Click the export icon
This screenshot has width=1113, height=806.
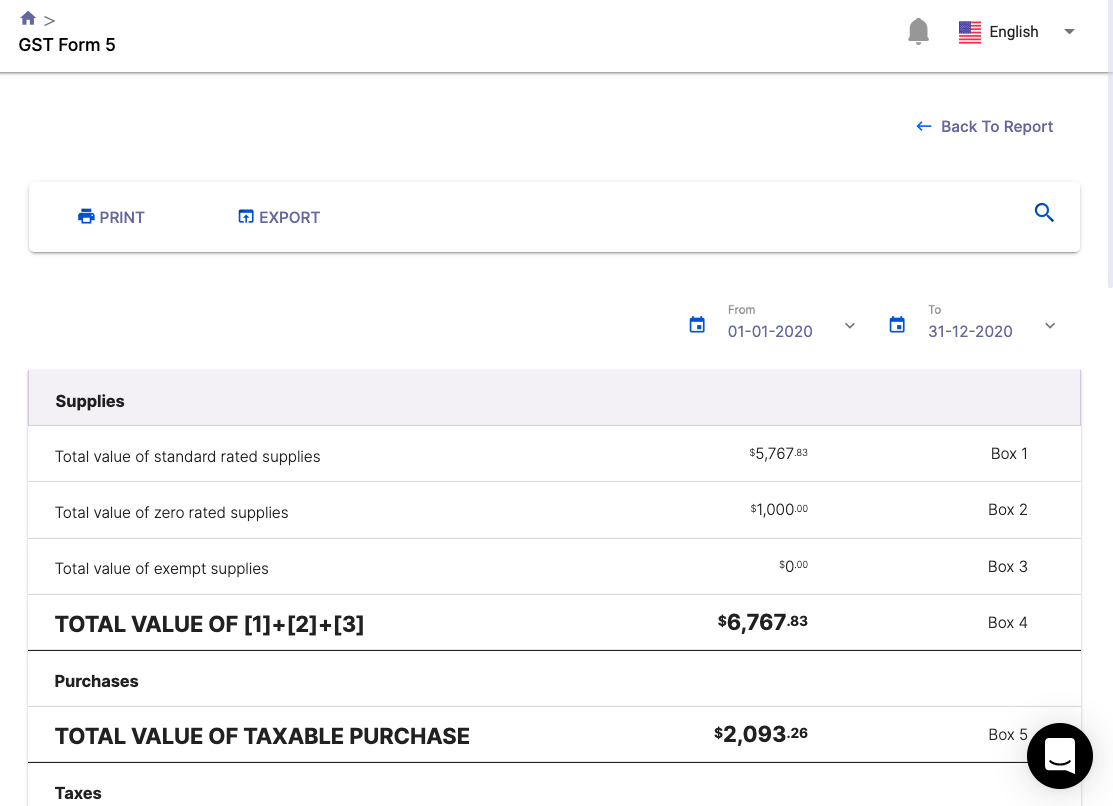pyautogui.click(x=246, y=217)
